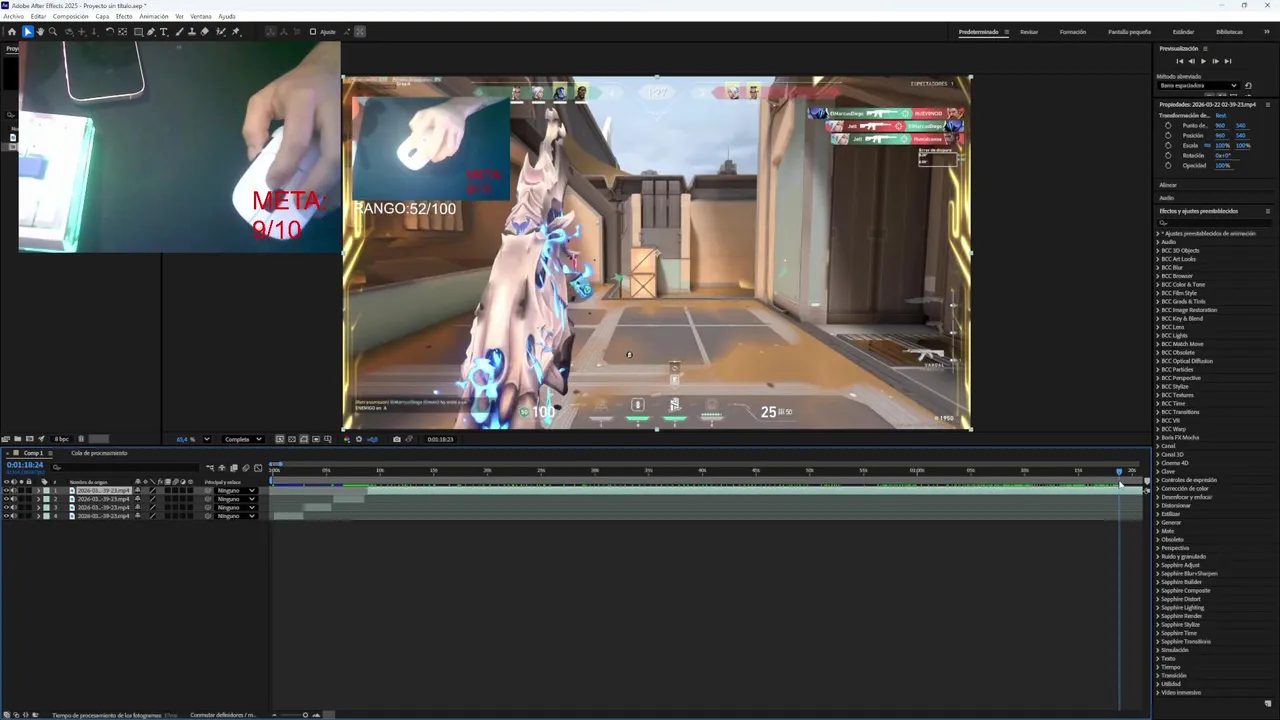
Task: Open the collapsed Audio panel
Action: [x=1167, y=198]
